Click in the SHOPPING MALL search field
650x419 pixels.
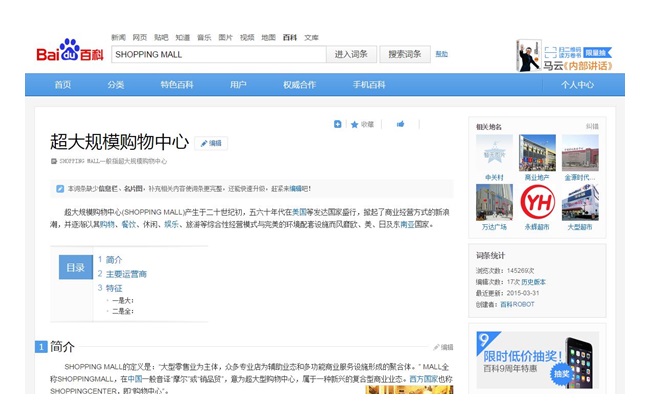click(x=218, y=54)
